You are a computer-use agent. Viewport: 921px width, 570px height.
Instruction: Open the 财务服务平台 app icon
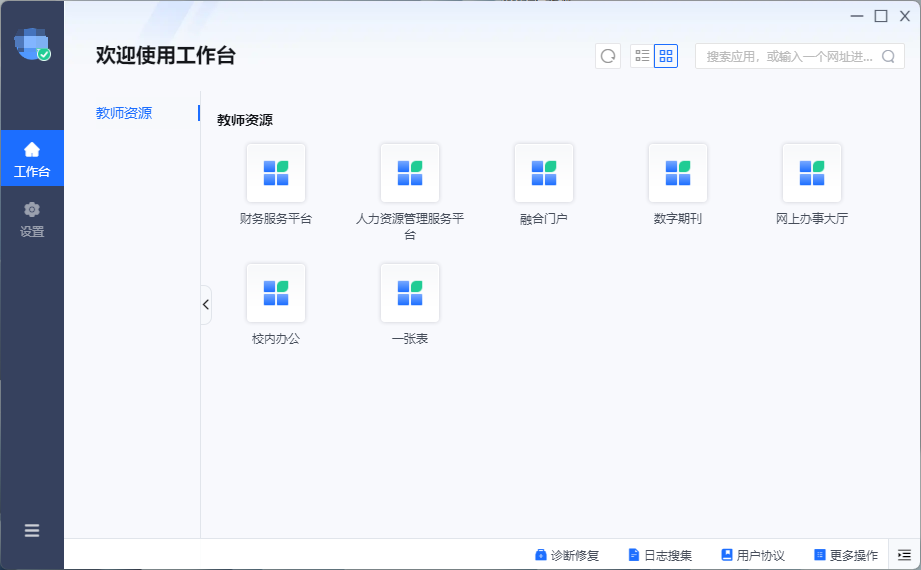(x=275, y=174)
